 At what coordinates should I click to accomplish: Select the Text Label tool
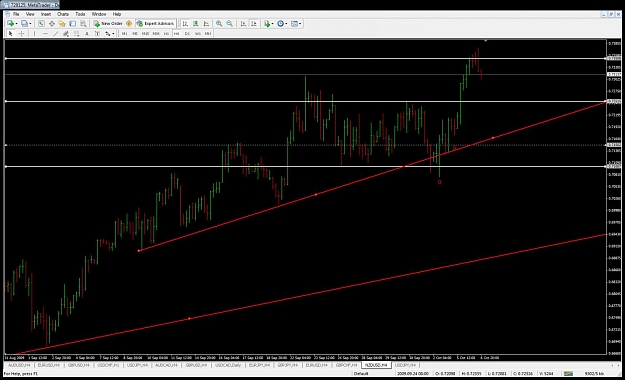(x=97, y=33)
